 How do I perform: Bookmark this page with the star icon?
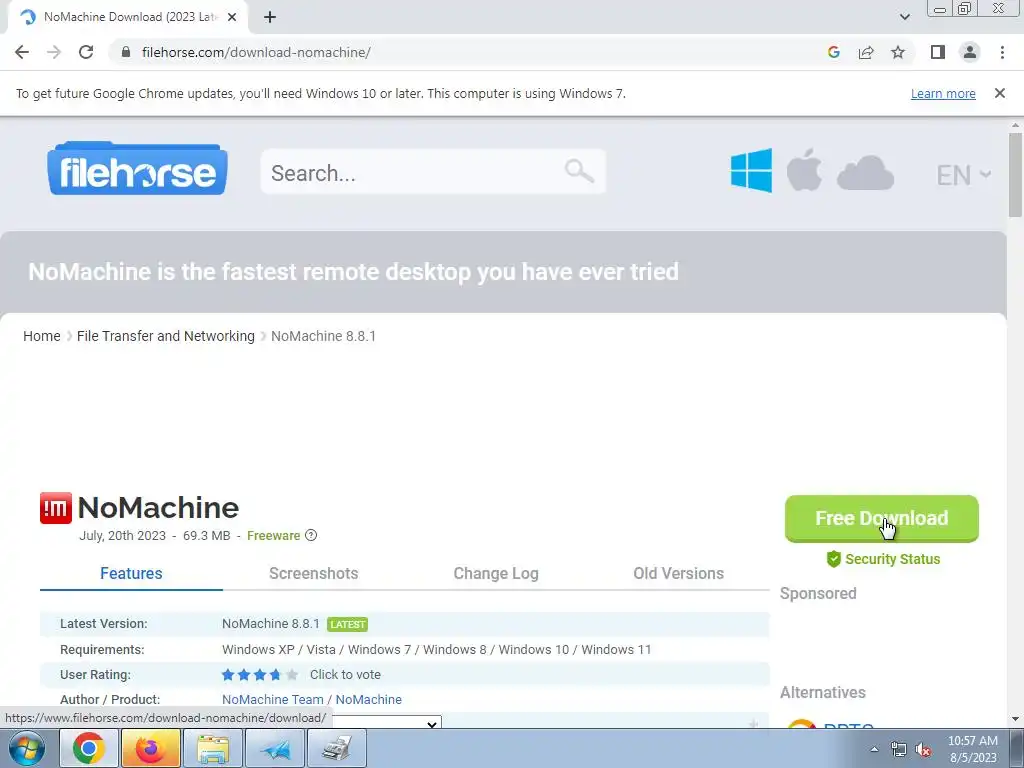coord(898,52)
